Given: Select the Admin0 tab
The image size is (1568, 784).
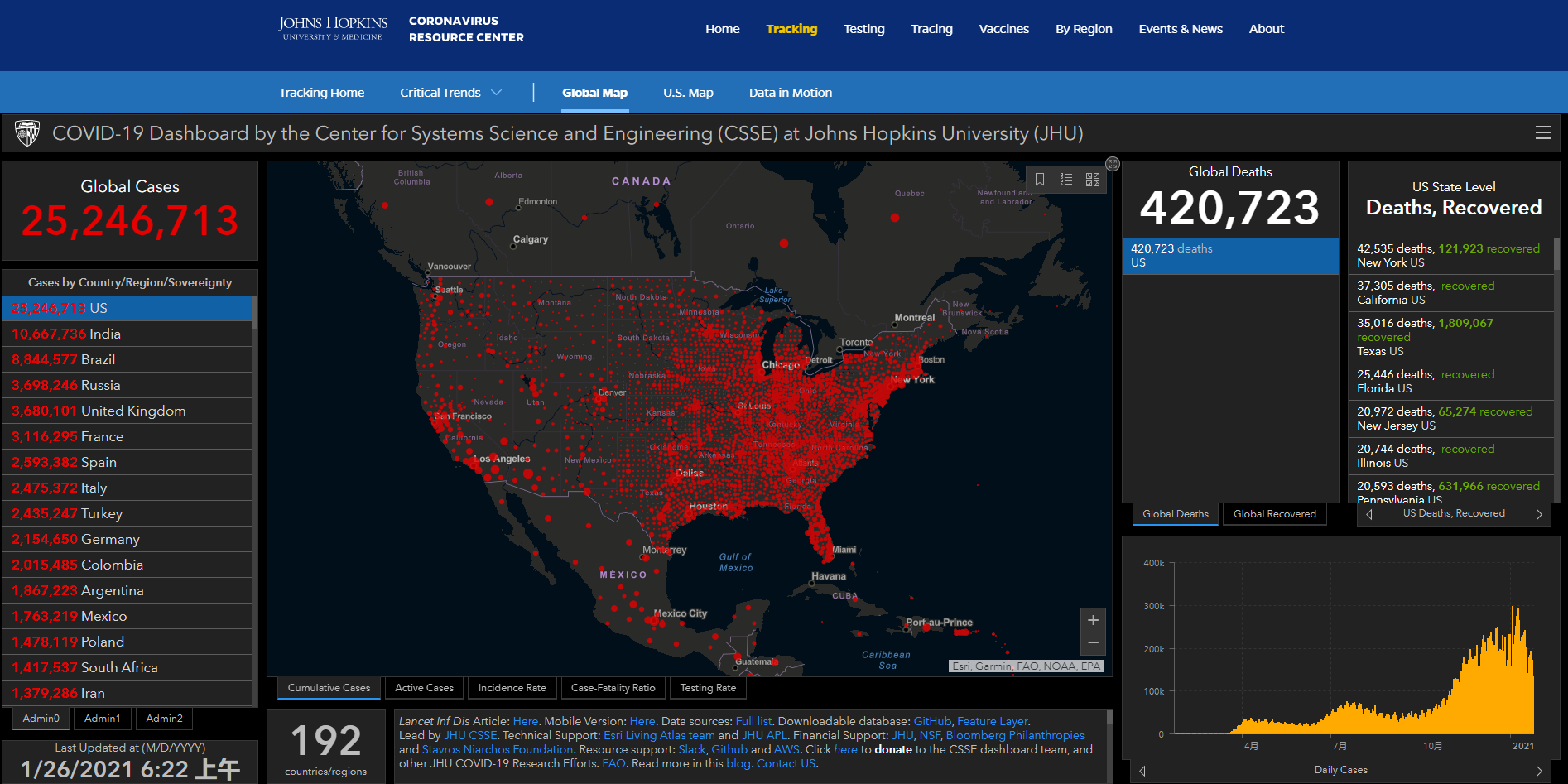Looking at the screenshot, I should [41, 719].
